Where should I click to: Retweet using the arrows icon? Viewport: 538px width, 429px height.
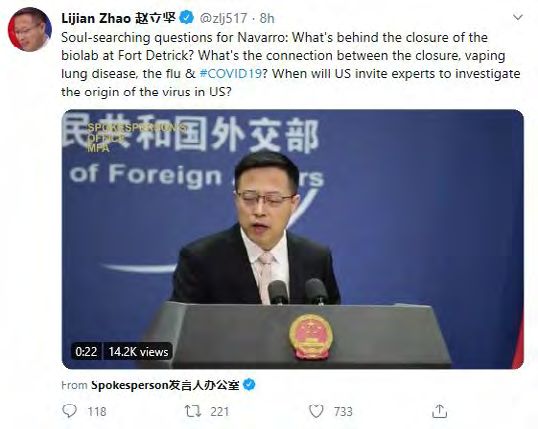point(193,411)
